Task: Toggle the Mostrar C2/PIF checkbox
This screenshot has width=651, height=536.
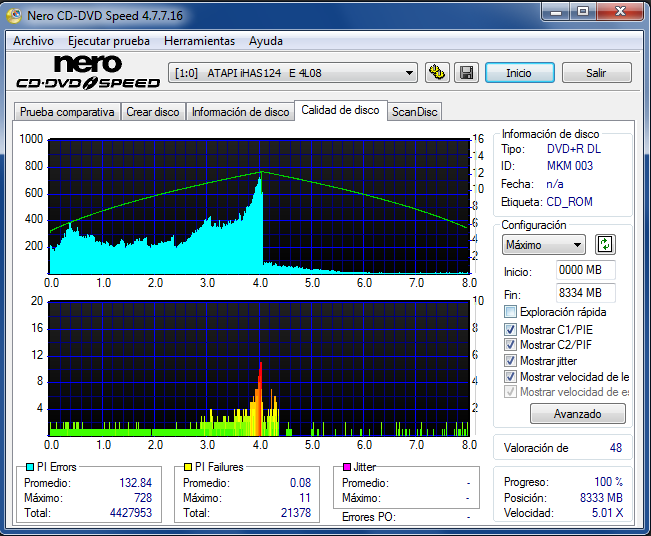Action: [510, 345]
